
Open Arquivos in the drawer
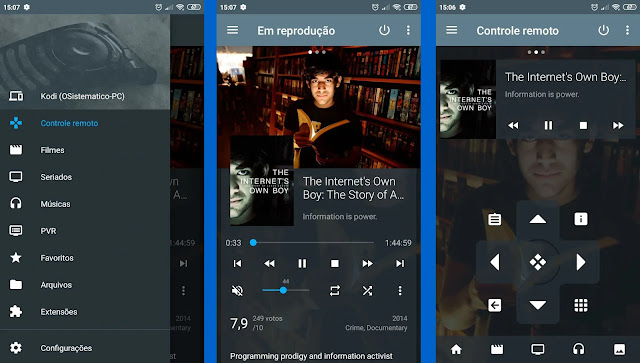85,285
